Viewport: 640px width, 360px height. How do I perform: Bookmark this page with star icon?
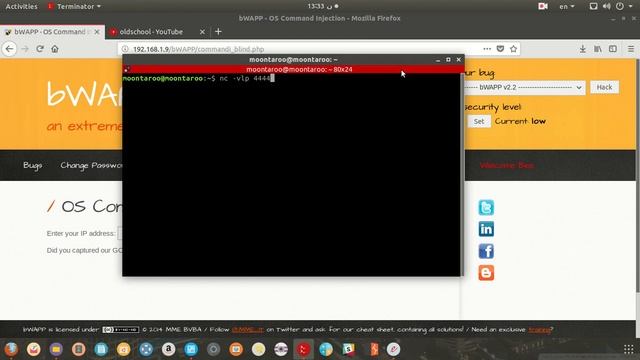pyautogui.click(x=513, y=49)
